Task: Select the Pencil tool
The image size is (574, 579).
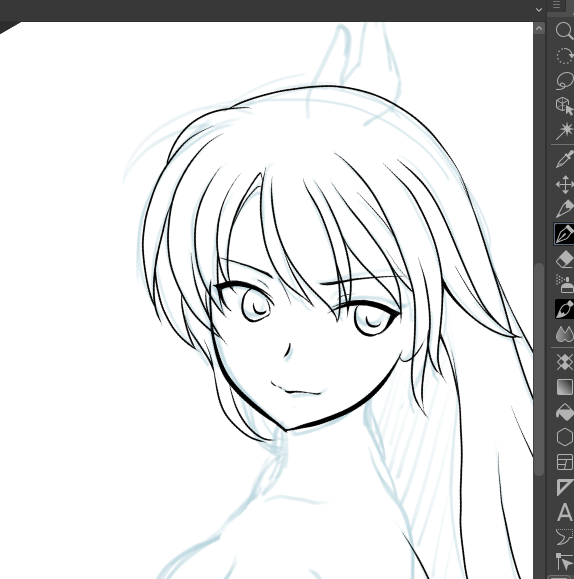Action: tap(565, 209)
